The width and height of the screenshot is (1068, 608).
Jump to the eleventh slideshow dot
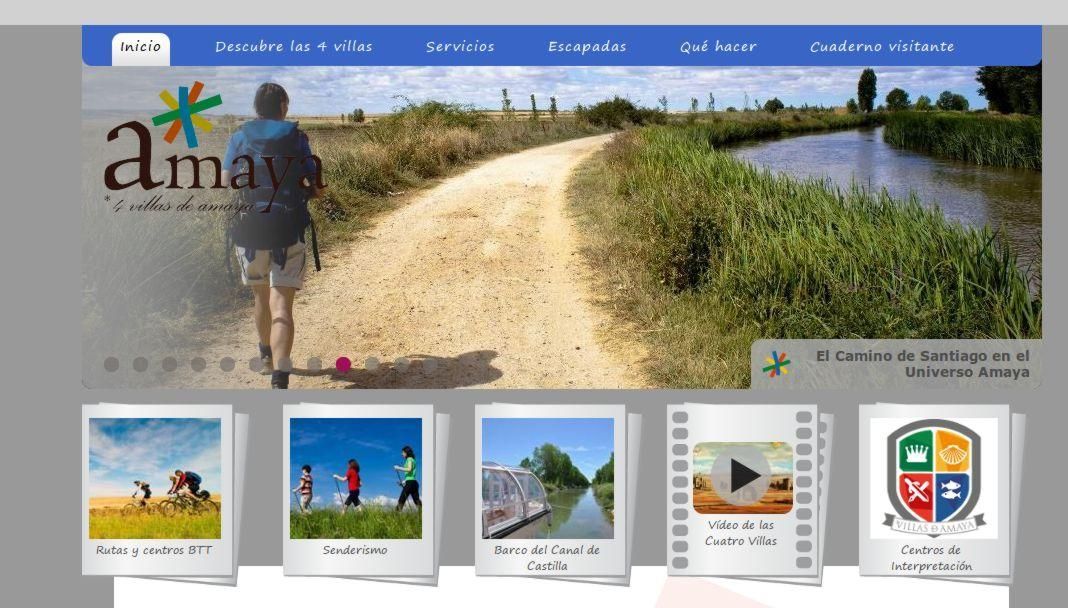pos(401,364)
